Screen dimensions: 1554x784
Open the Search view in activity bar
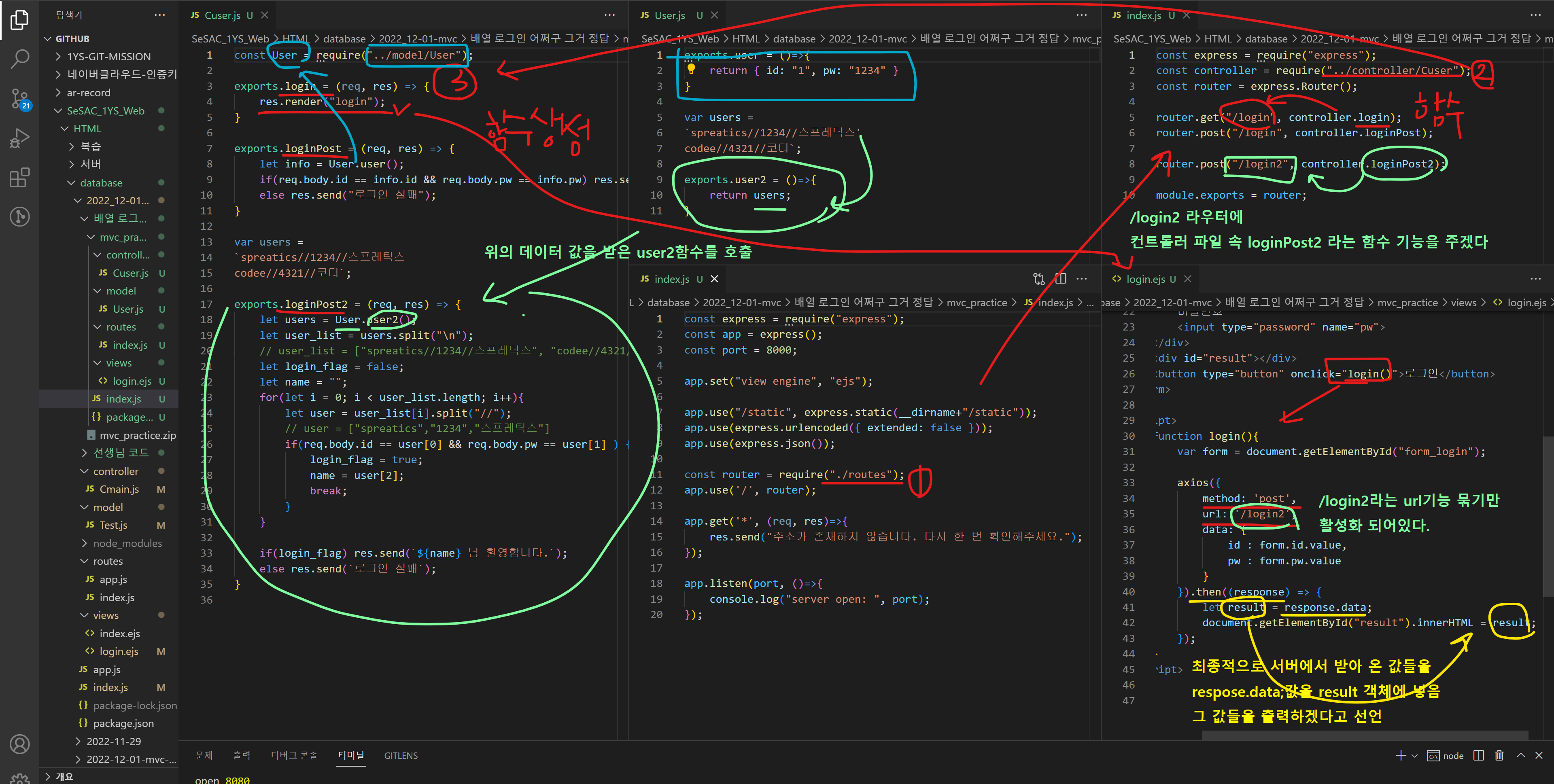click(19, 59)
